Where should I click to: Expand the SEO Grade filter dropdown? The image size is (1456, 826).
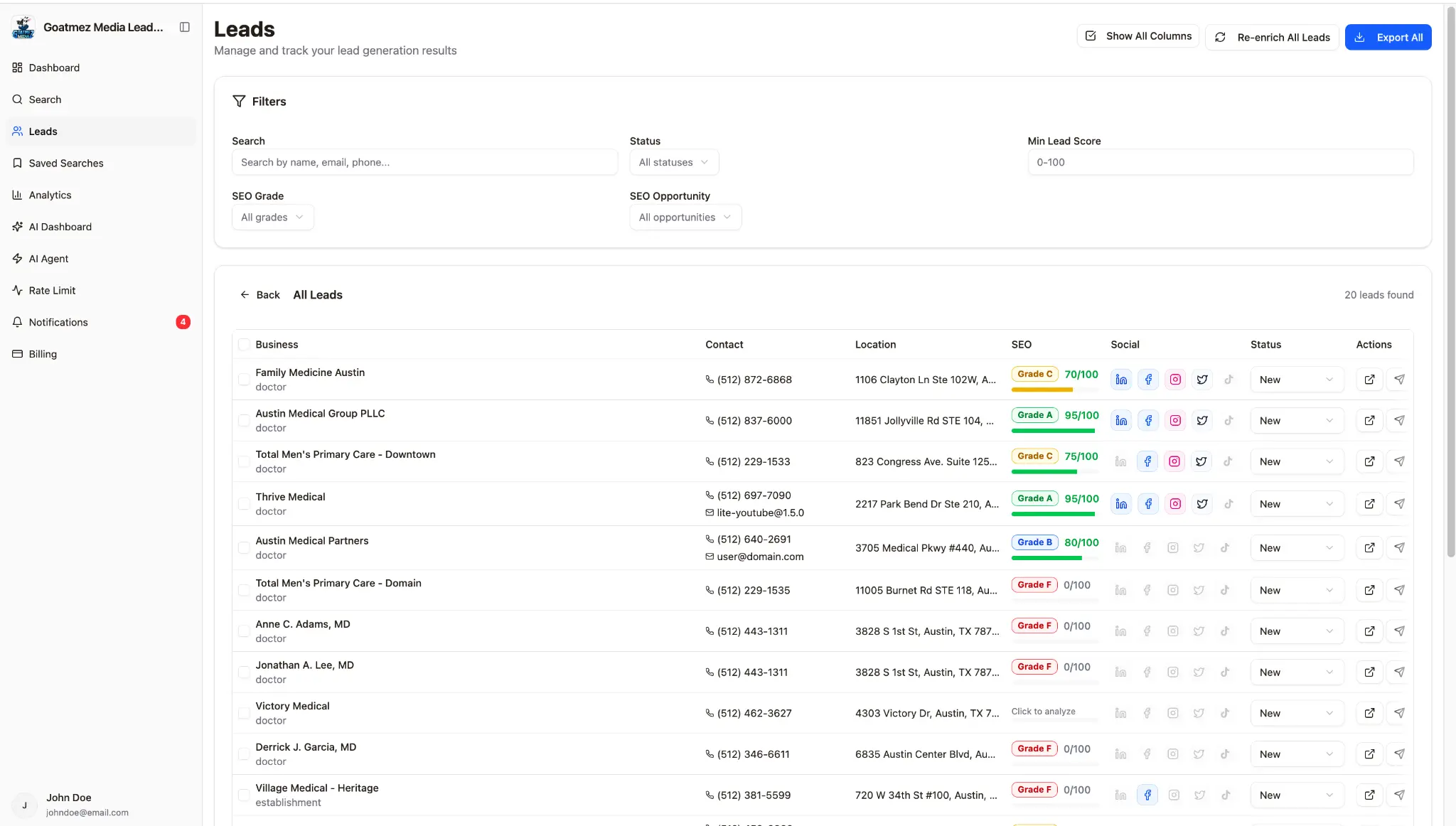[x=272, y=217]
